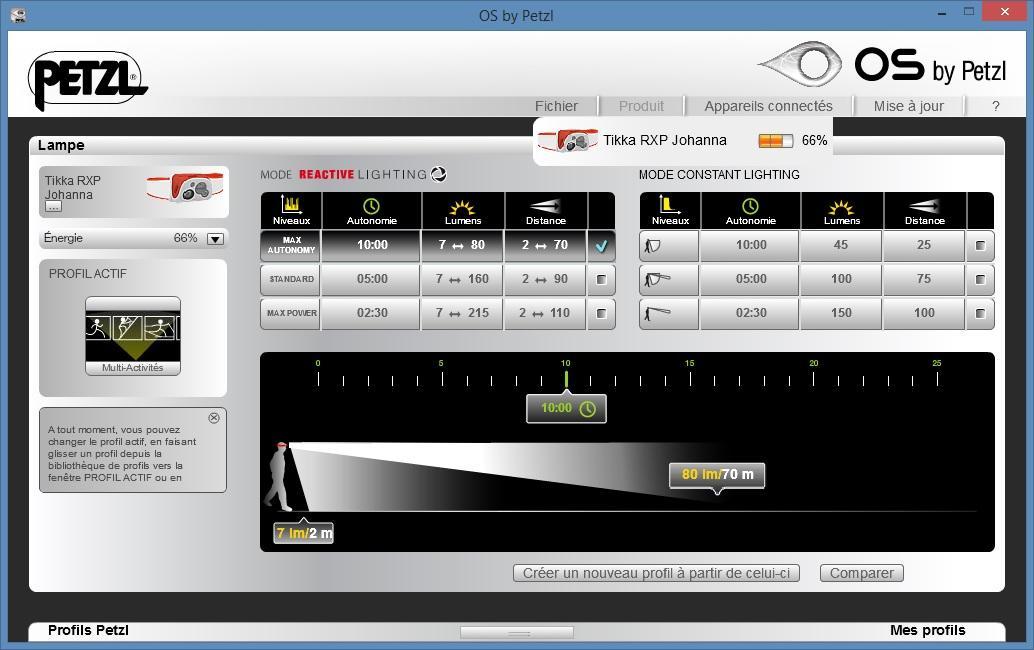Uncheck the MAX AUTONOMY reactive lighting checkbox
Image resolution: width=1034 pixels, height=650 pixels.
[601, 246]
